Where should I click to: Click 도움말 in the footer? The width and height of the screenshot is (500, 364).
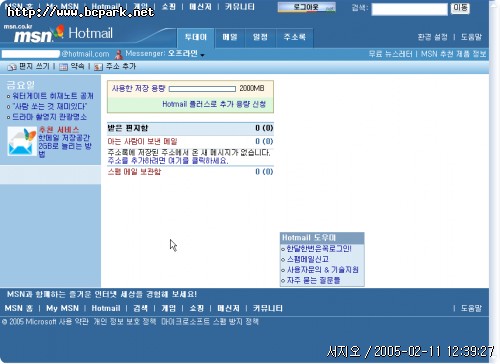coord(471,308)
